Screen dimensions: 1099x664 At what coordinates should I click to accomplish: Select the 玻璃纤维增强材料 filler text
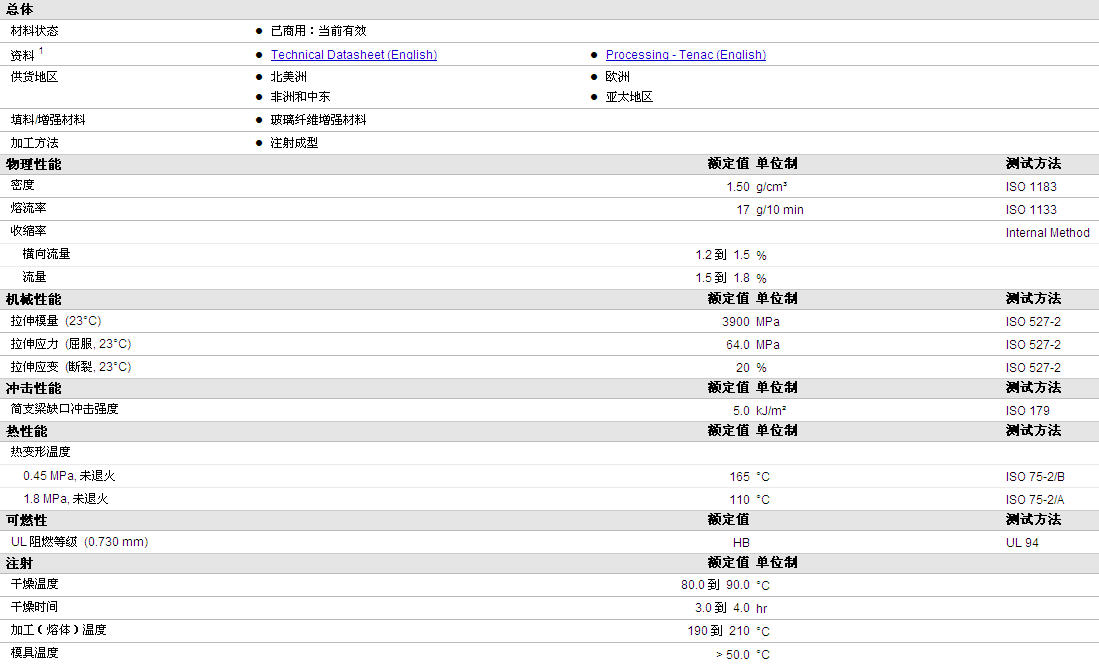(319, 120)
